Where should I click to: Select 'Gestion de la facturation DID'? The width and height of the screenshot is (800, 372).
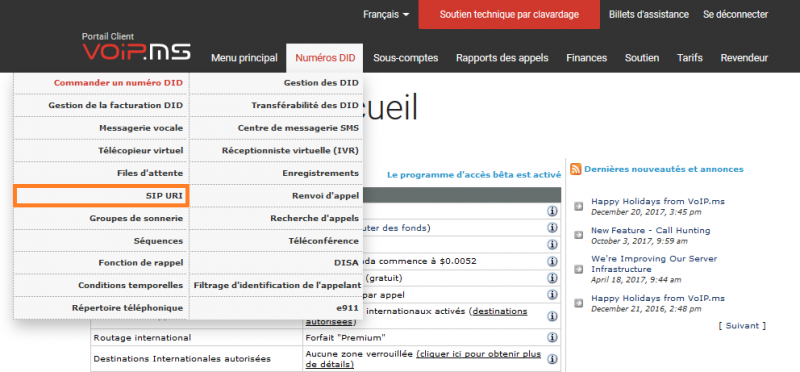pyautogui.click(x=101, y=106)
